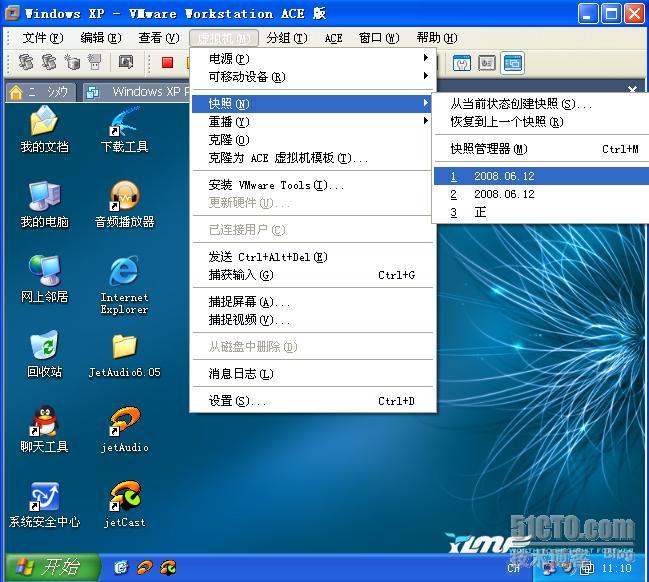
Task: Click the first snapshot toolbar icon
Action: (26, 63)
